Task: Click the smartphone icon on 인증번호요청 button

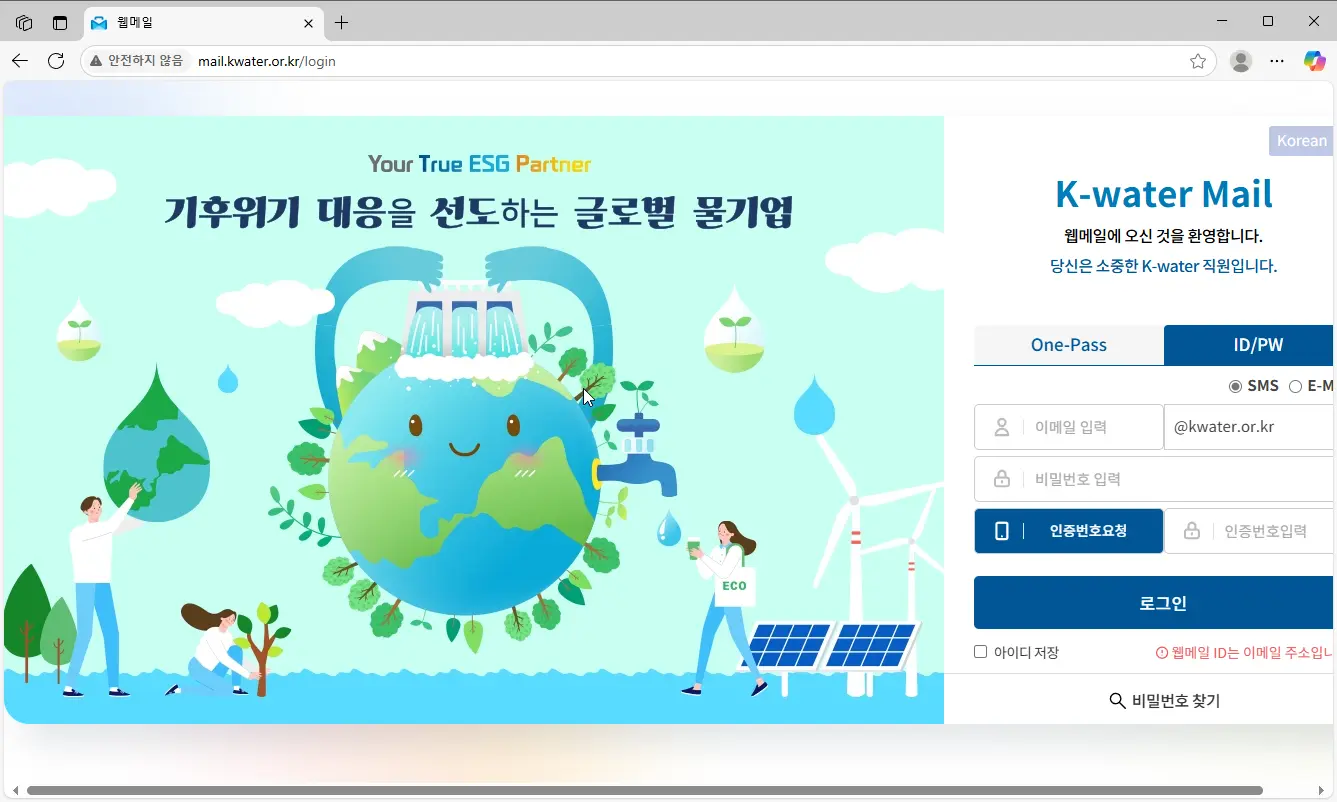Action: (1002, 531)
